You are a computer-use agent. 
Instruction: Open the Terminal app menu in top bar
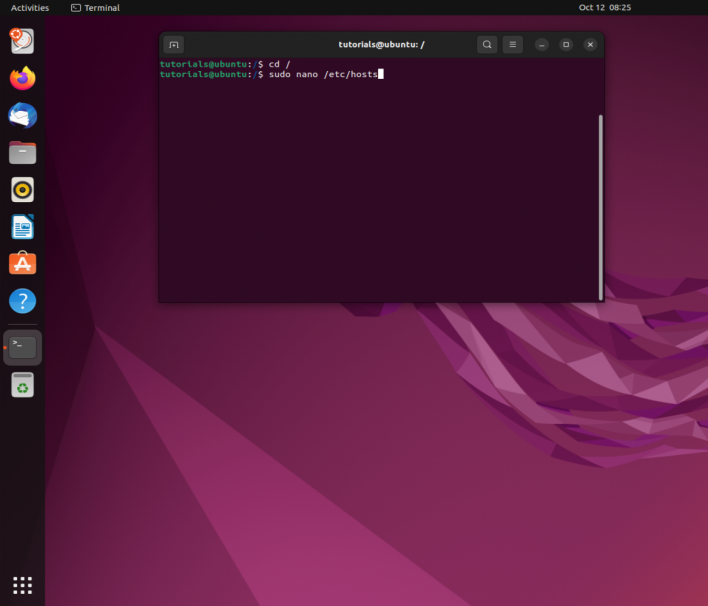coord(95,8)
